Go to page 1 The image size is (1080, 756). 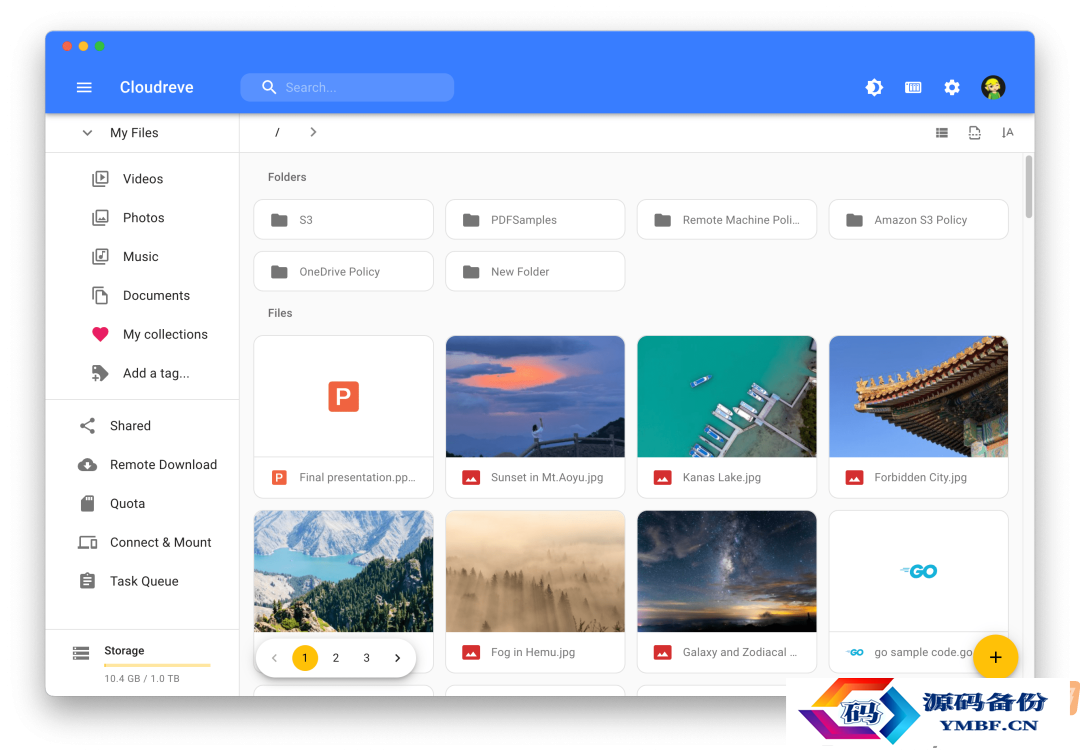tap(305, 658)
